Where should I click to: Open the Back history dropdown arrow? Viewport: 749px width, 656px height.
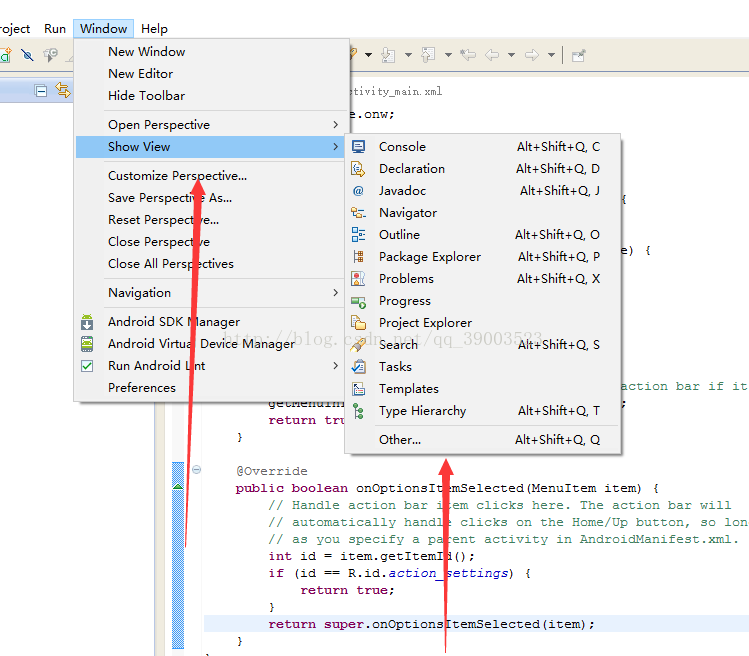511,55
